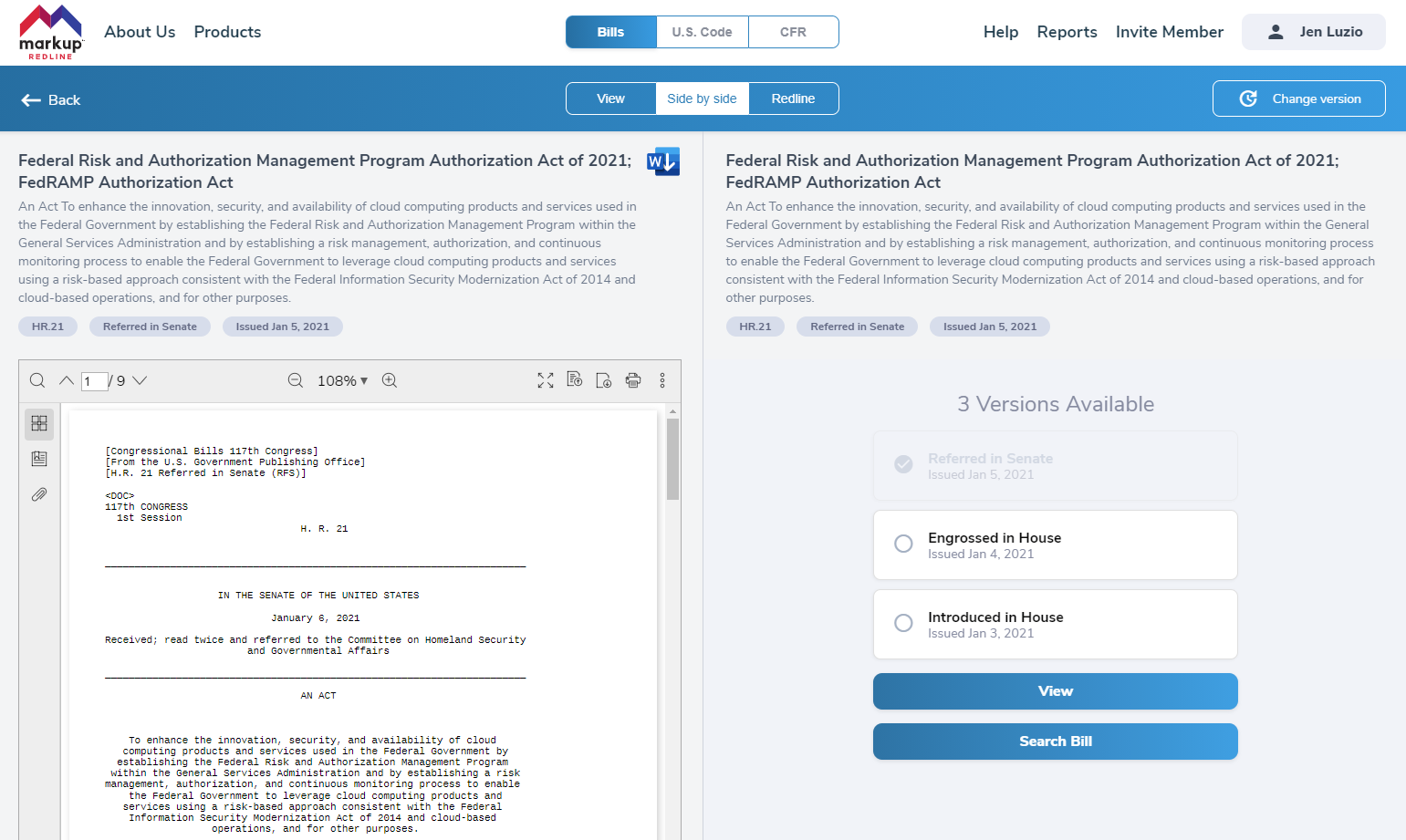Switch to the Redline tab
This screenshot has width=1406, height=840.
click(x=793, y=99)
